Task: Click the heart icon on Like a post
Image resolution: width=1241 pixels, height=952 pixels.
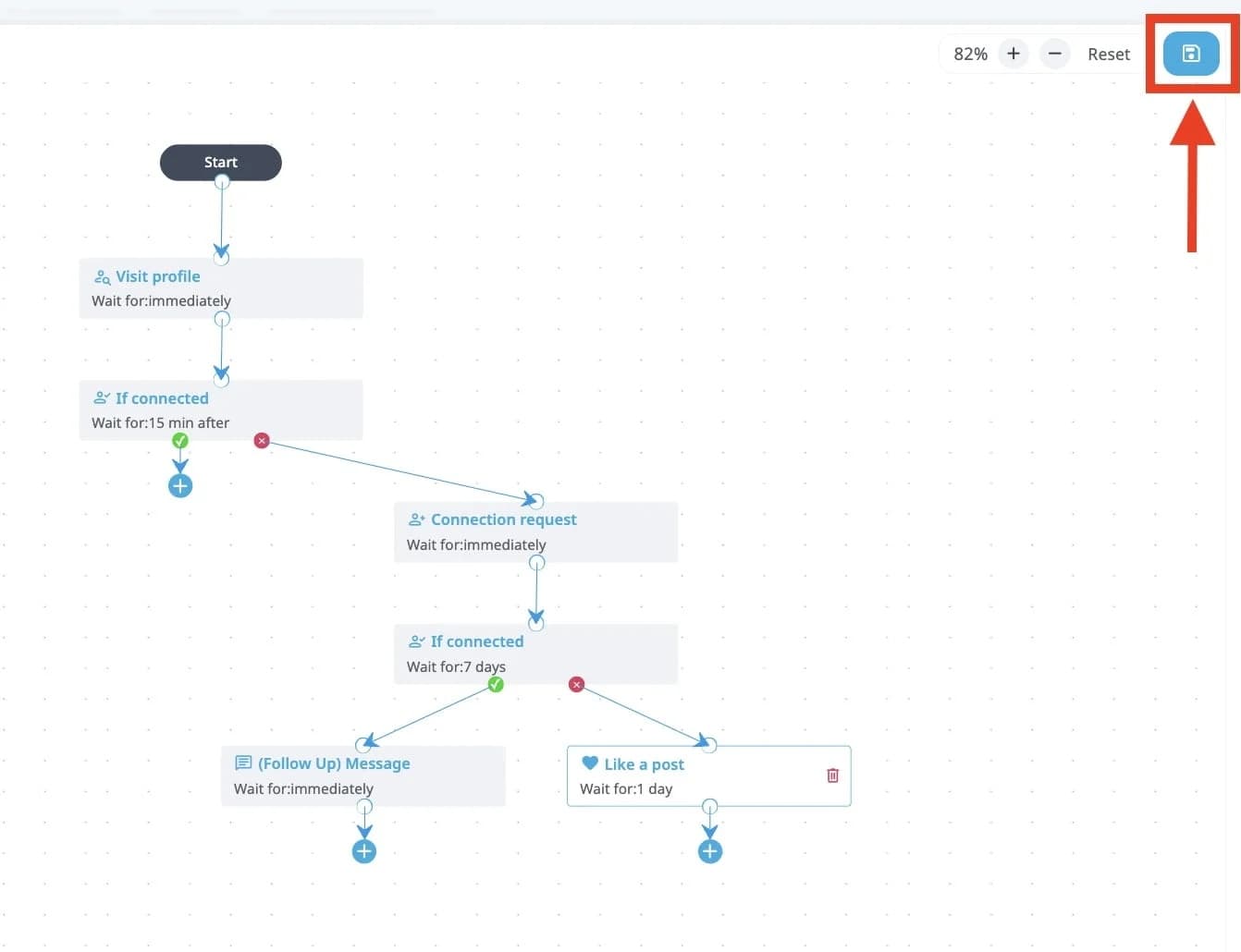Action: click(590, 763)
